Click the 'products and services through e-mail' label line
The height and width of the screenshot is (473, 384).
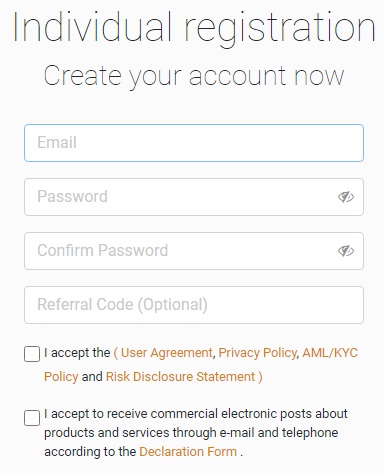[x=149, y=433]
